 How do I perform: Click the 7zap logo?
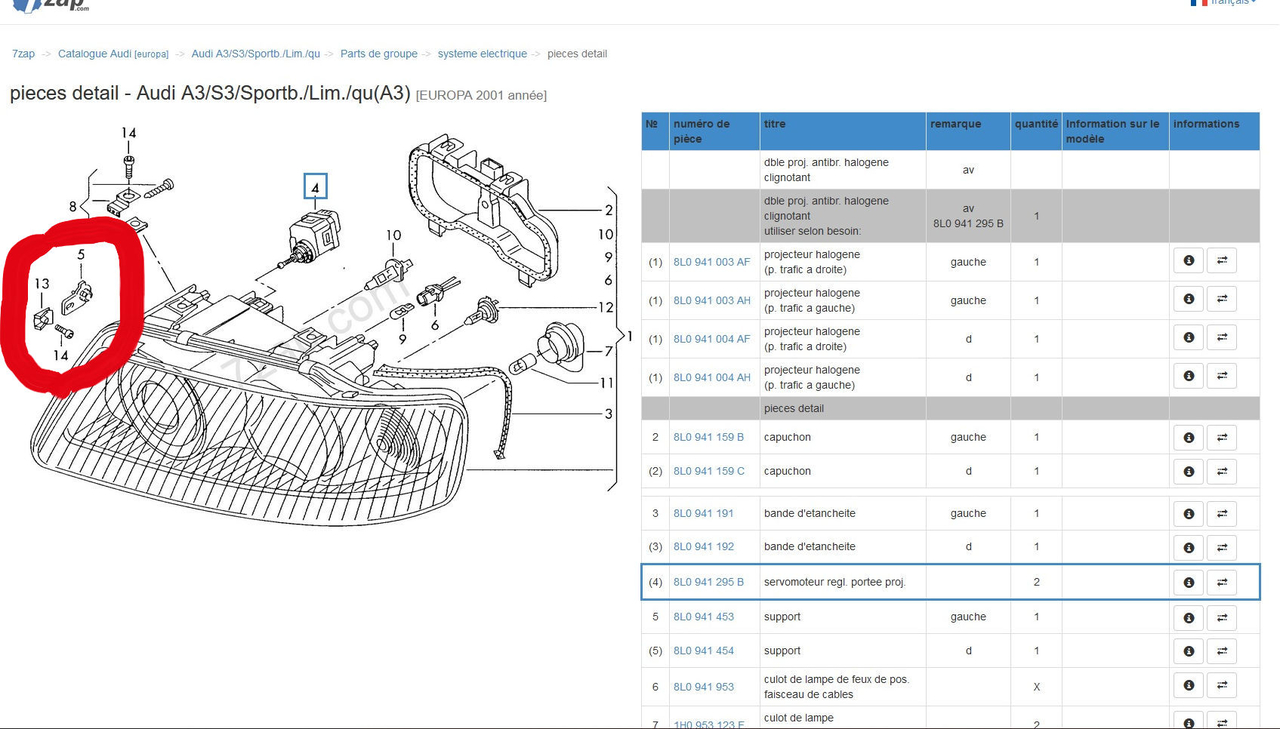tap(50, 5)
